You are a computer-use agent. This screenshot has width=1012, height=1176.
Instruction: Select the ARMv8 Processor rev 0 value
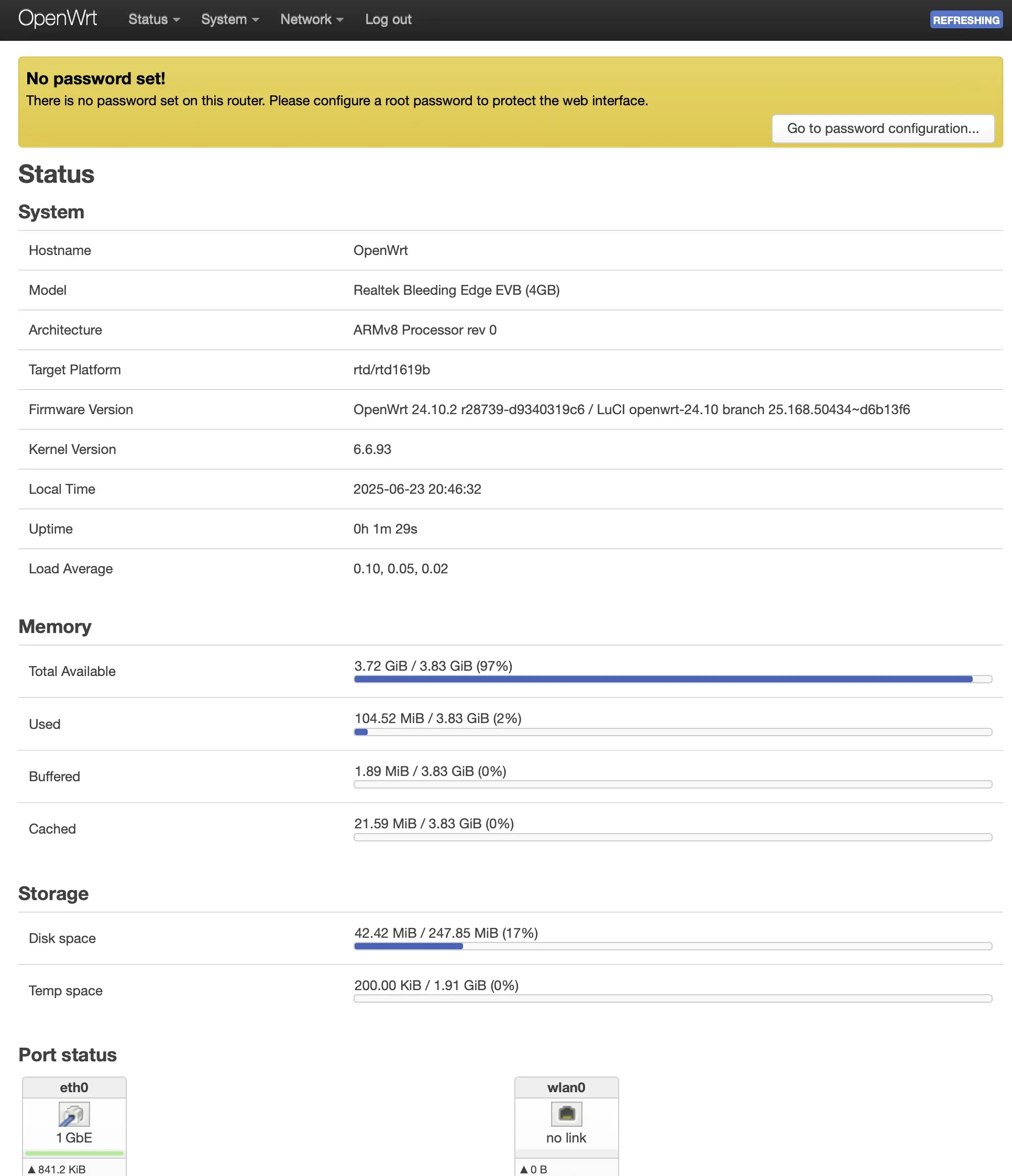[x=425, y=330]
